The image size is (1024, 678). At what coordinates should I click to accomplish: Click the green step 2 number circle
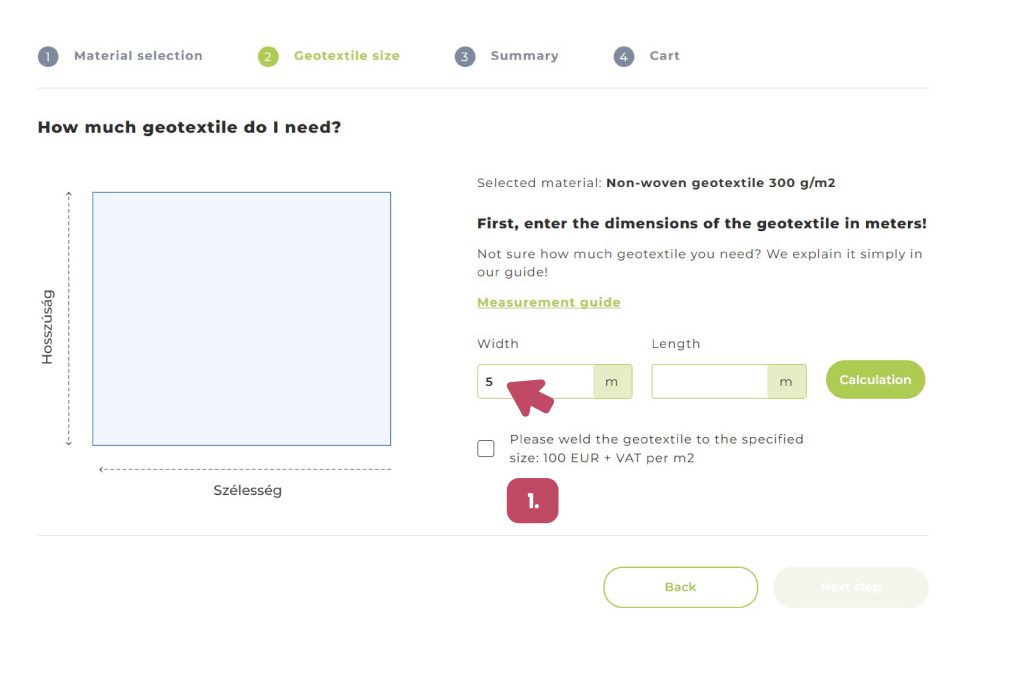coord(268,57)
